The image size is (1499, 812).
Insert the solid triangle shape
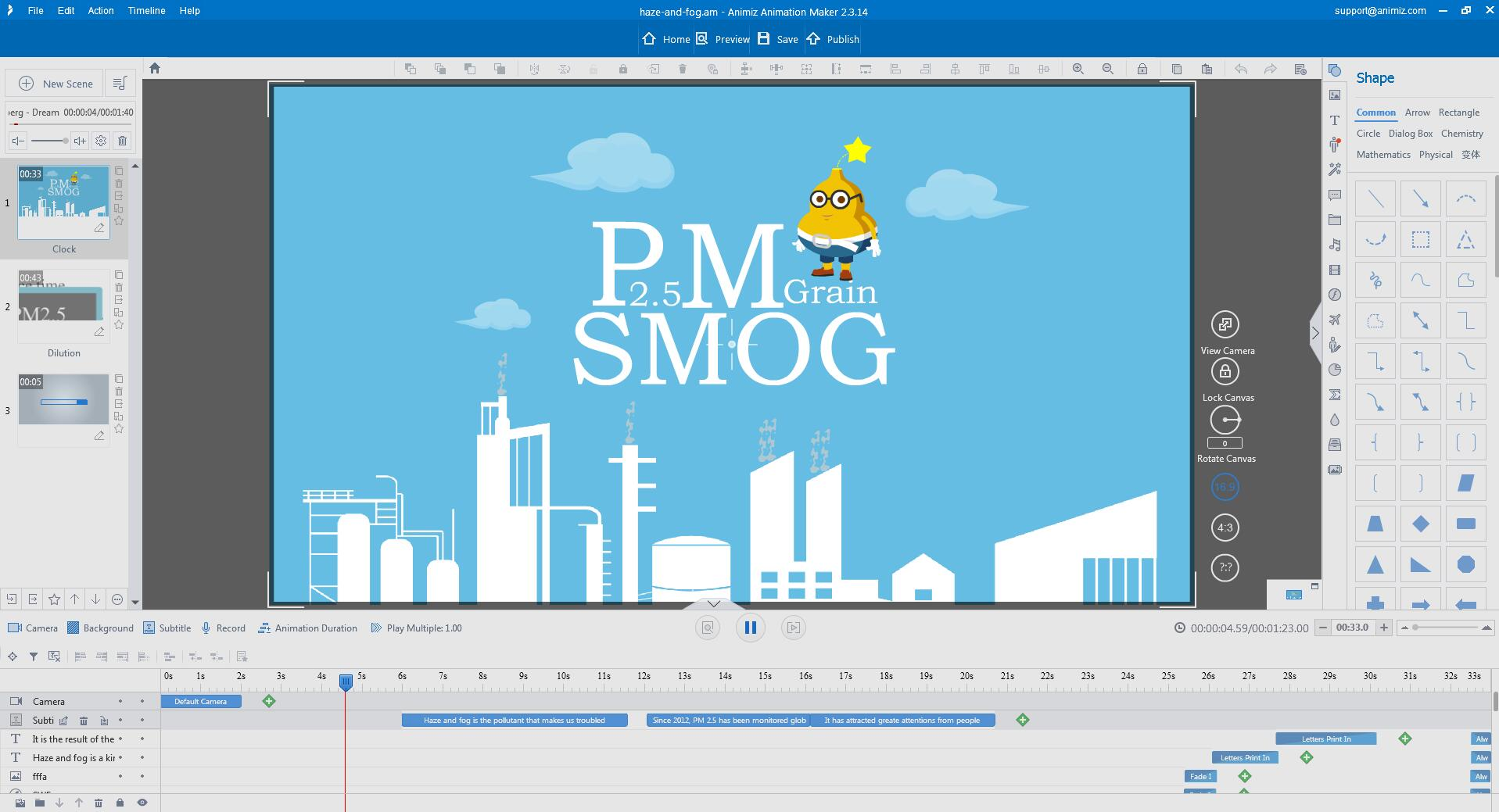[1375, 564]
